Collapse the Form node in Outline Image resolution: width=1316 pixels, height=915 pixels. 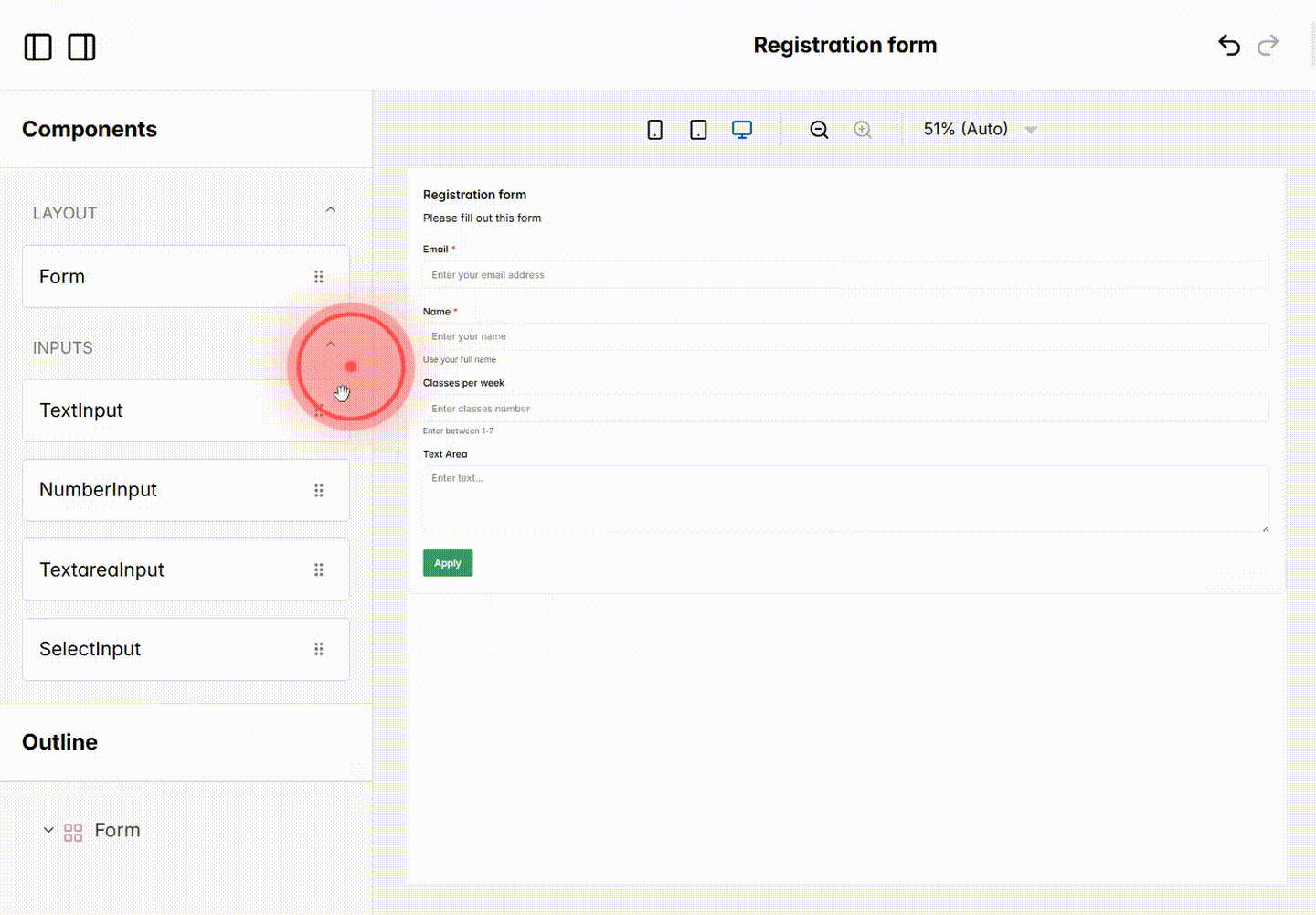point(48,830)
